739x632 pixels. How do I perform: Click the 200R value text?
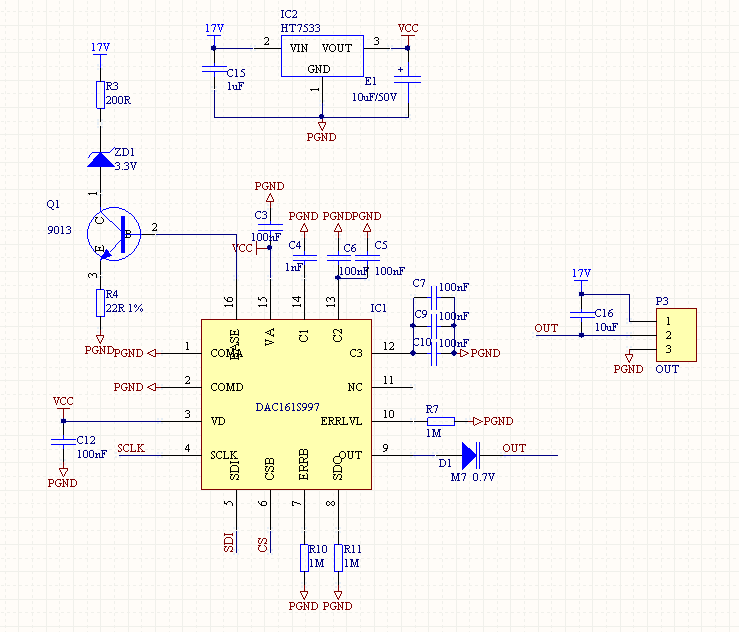[118, 100]
